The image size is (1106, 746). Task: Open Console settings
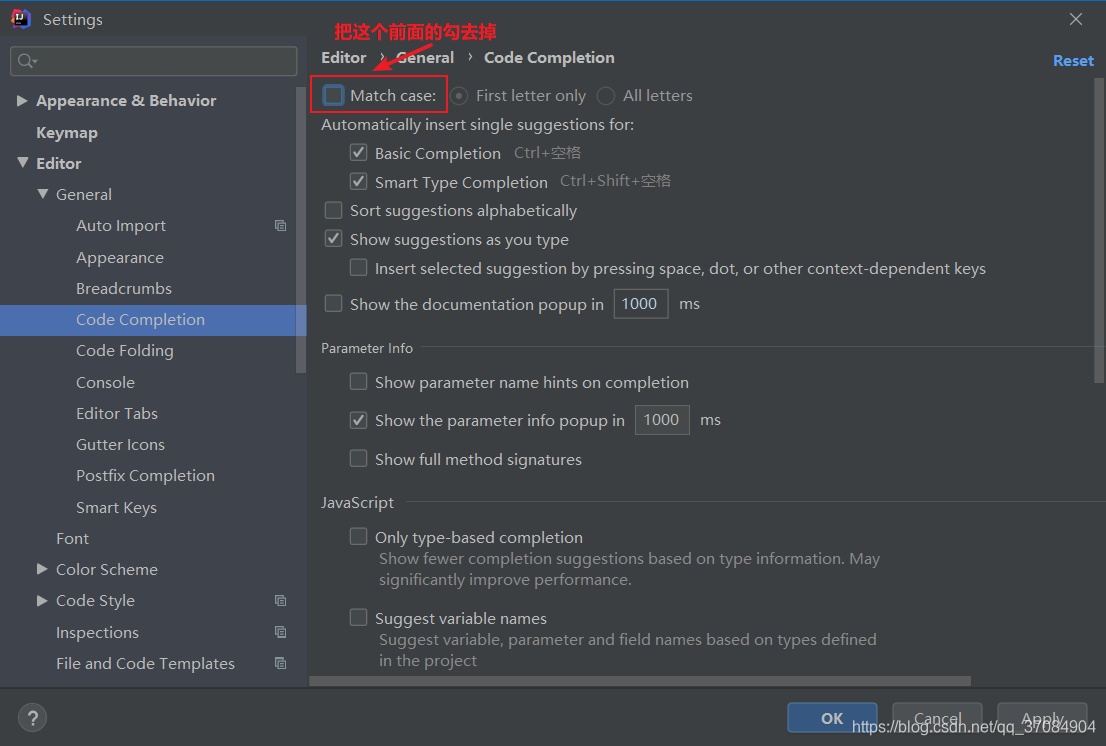click(x=105, y=382)
